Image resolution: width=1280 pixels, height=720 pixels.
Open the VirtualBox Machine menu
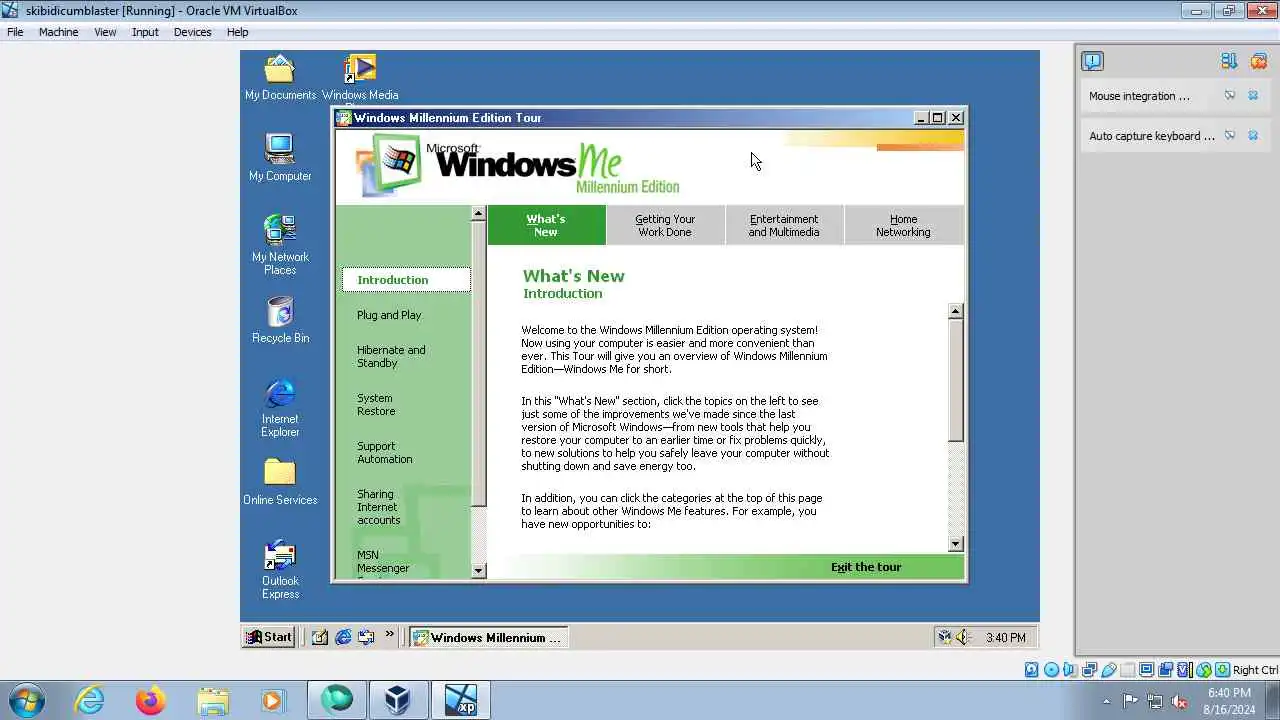[x=58, y=32]
